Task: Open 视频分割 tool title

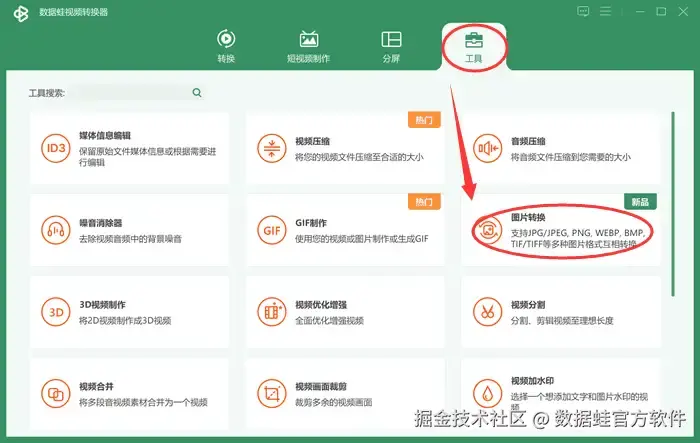Action: 528,305
